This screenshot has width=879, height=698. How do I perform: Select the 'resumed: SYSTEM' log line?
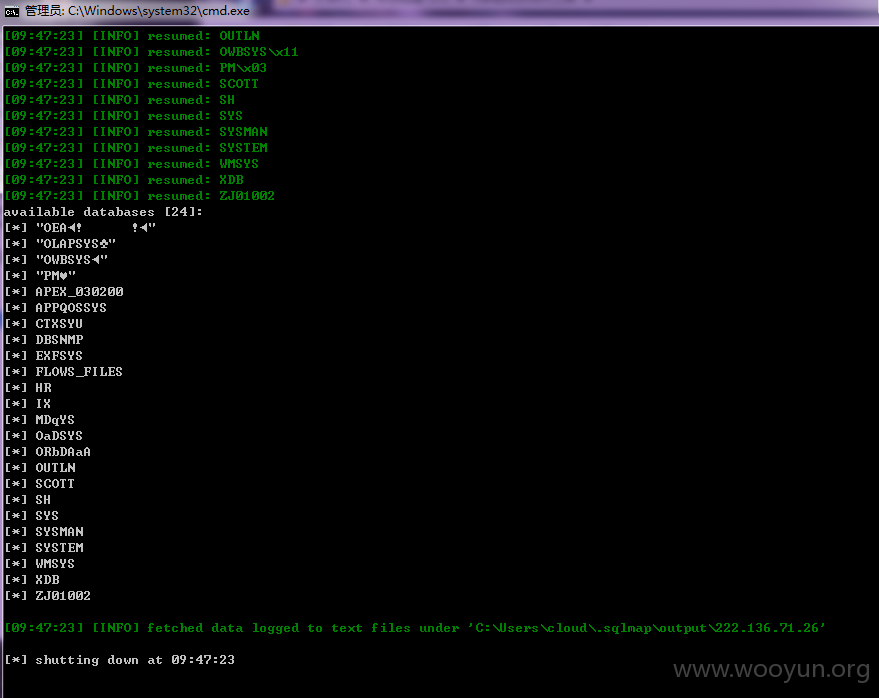(136, 148)
